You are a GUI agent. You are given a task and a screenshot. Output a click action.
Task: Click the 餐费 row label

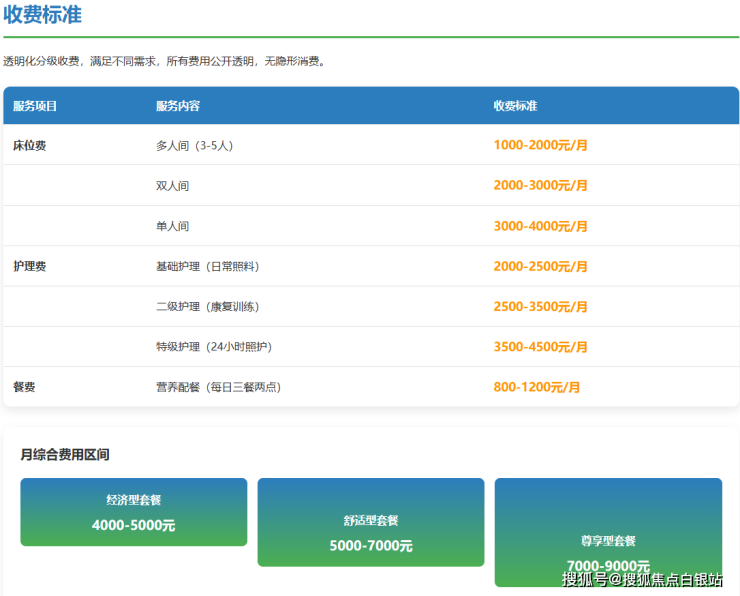coord(24,387)
